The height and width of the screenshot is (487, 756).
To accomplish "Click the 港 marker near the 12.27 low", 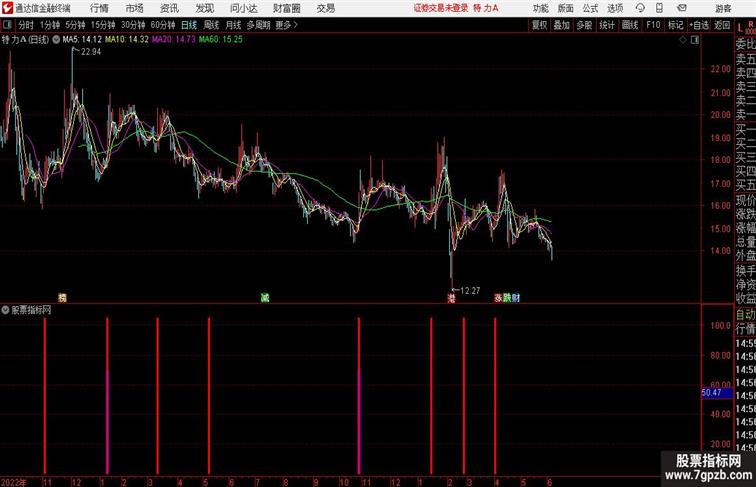I will coord(451,298).
